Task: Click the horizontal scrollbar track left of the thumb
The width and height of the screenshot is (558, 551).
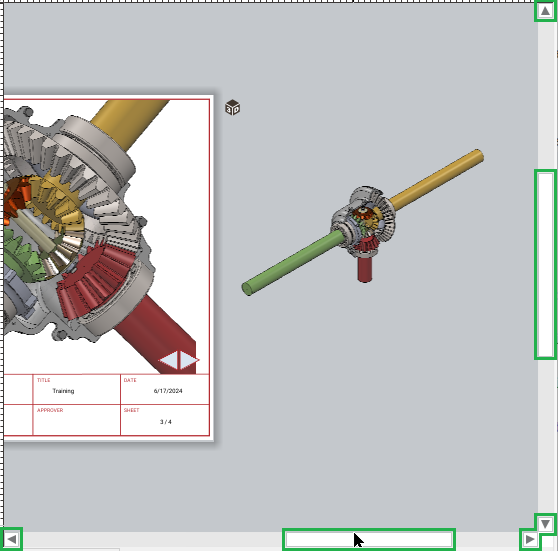Action: [x=153, y=540]
